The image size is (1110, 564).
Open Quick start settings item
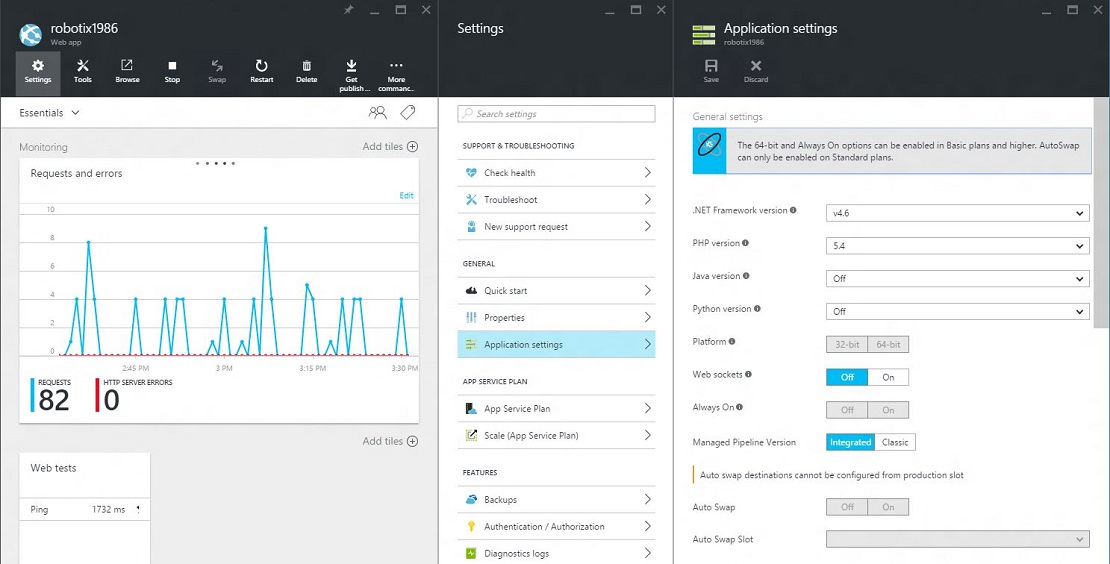pyautogui.click(x=556, y=290)
